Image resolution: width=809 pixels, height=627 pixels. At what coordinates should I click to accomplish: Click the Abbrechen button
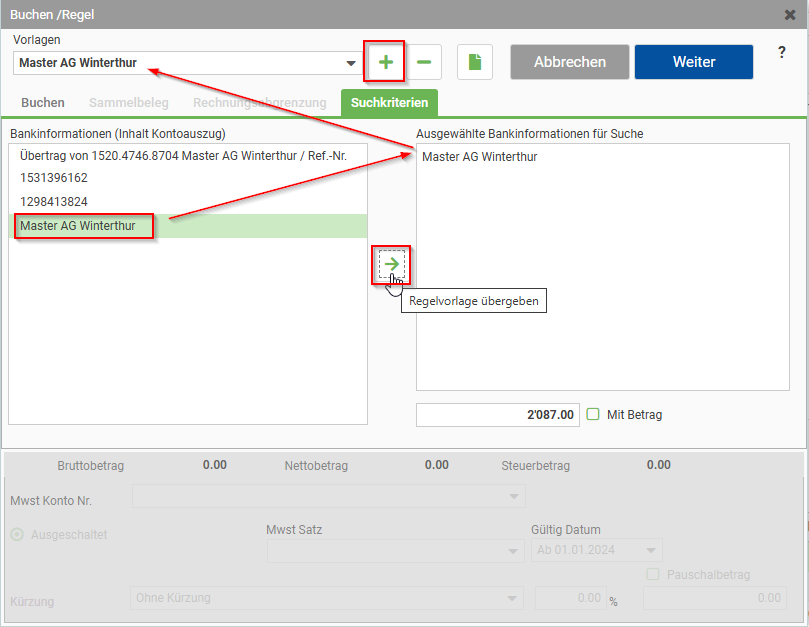[569, 62]
